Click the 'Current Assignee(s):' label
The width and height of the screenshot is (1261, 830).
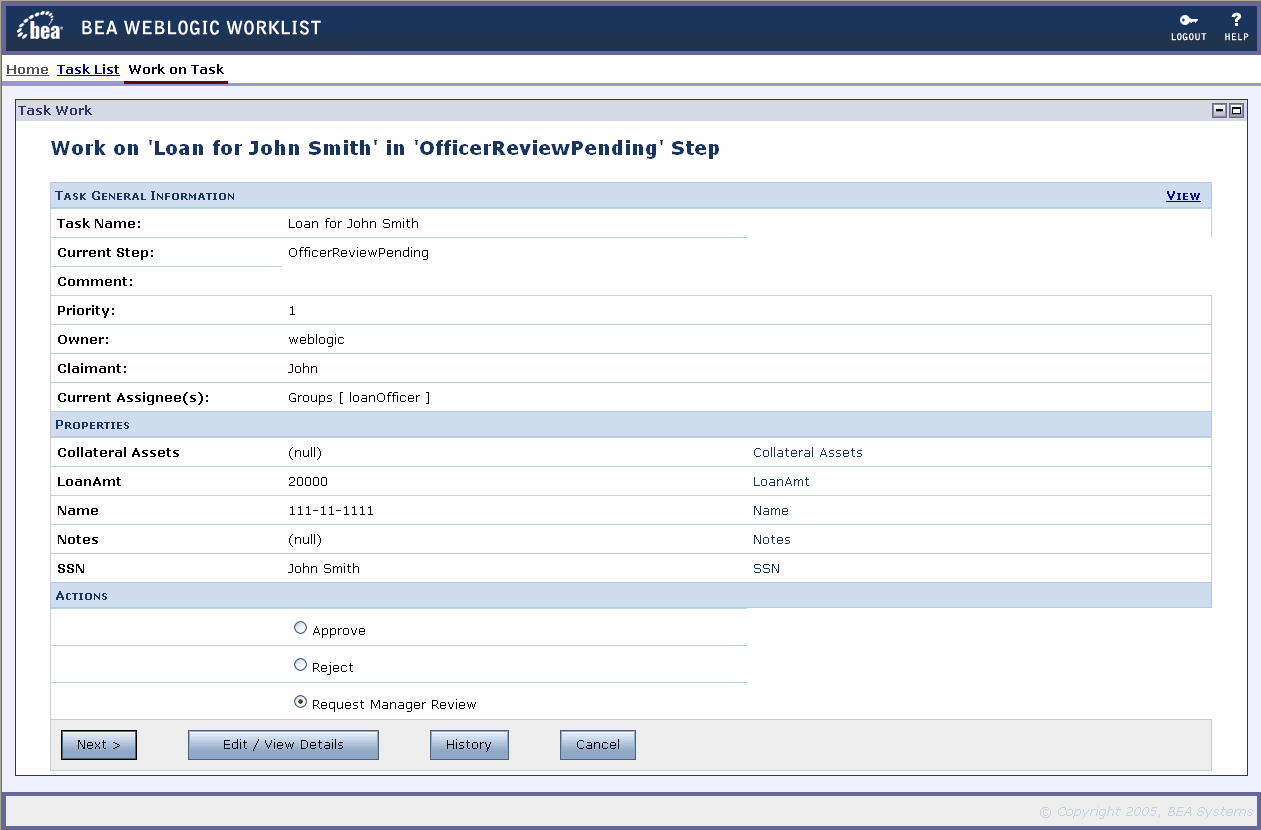tap(133, 397)
